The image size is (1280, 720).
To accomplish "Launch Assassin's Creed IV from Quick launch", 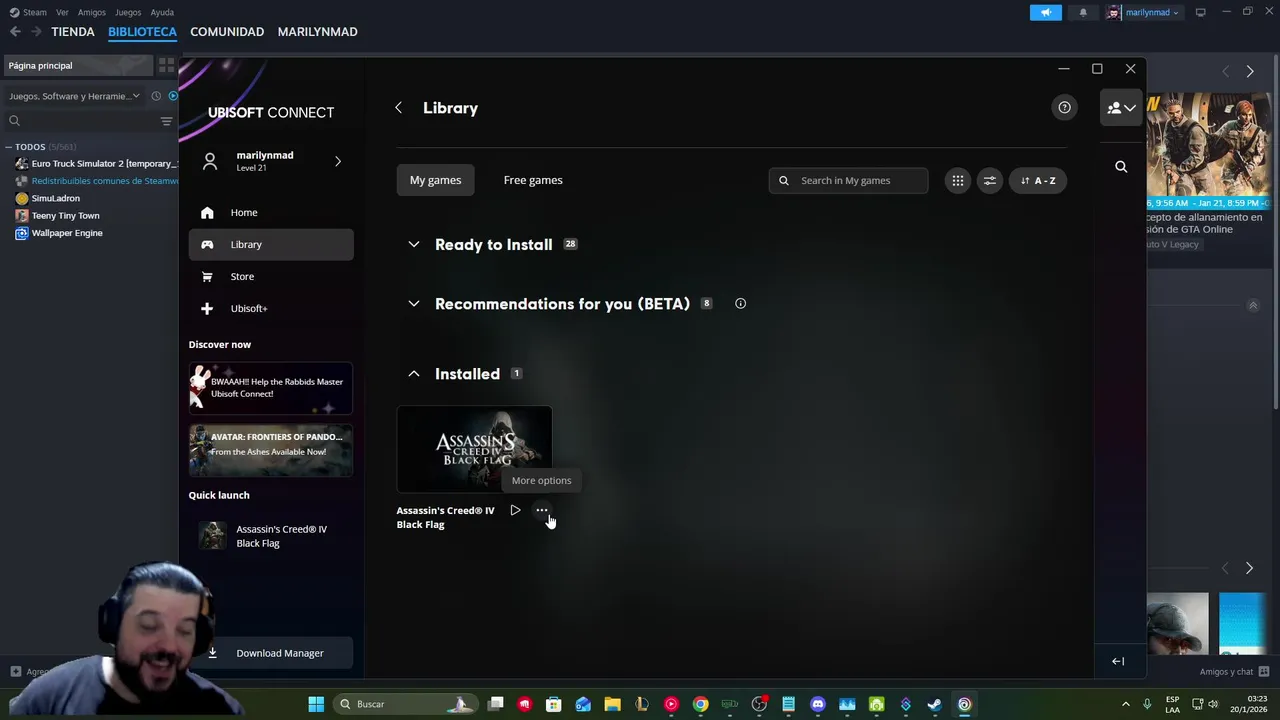I will tap(271, 536).
